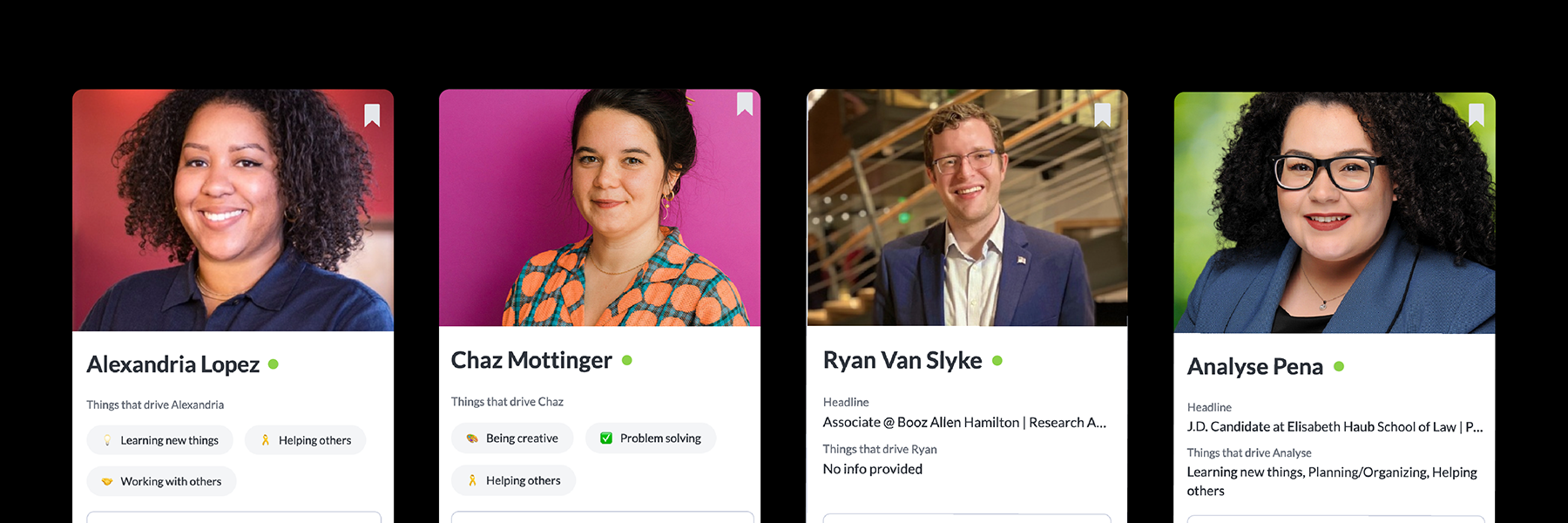
Task: Expand Ryan's truncated Booz Allen Hamilton headline
Action: (x=965, y=423)
